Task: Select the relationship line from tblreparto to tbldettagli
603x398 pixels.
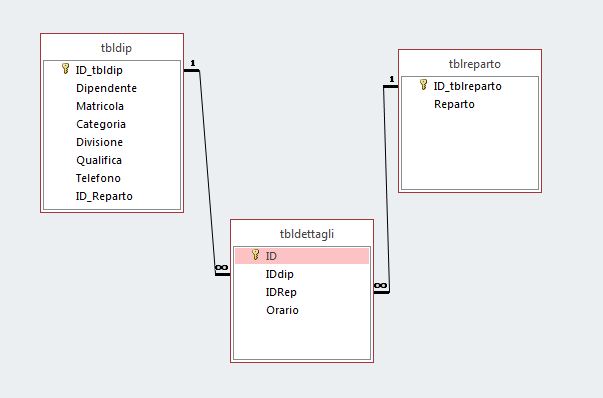Action: coord(386,189)
